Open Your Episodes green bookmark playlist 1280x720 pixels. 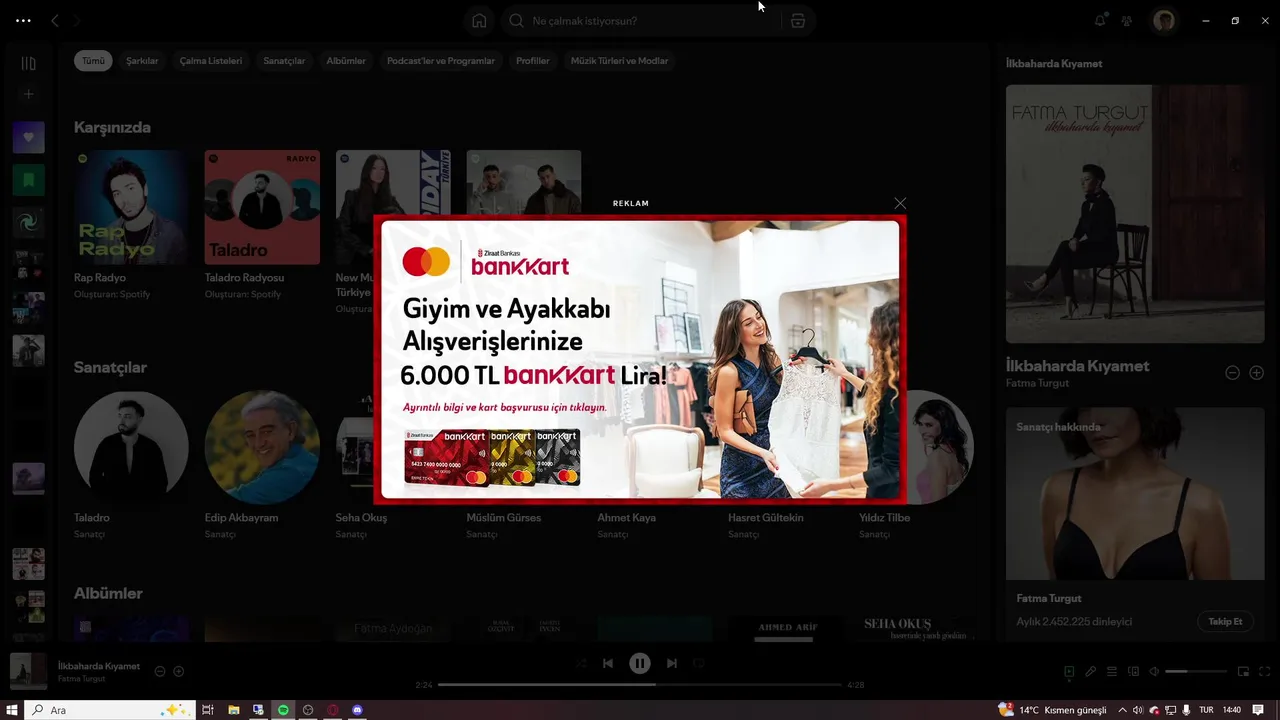point(28,180)
